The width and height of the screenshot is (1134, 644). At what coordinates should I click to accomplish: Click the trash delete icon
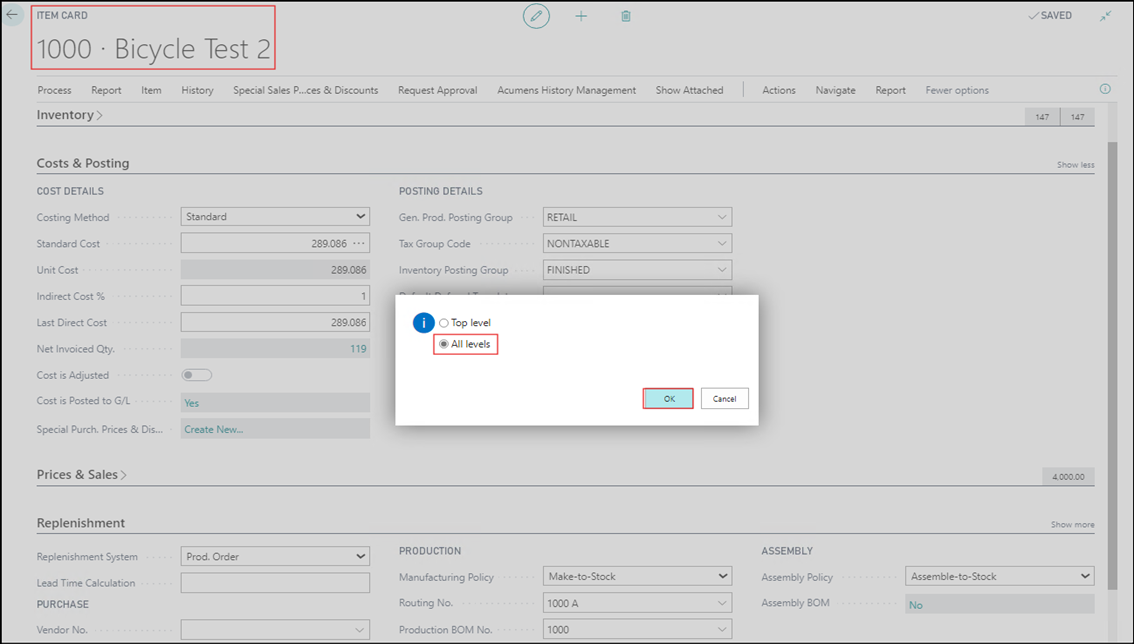[626, 16]
